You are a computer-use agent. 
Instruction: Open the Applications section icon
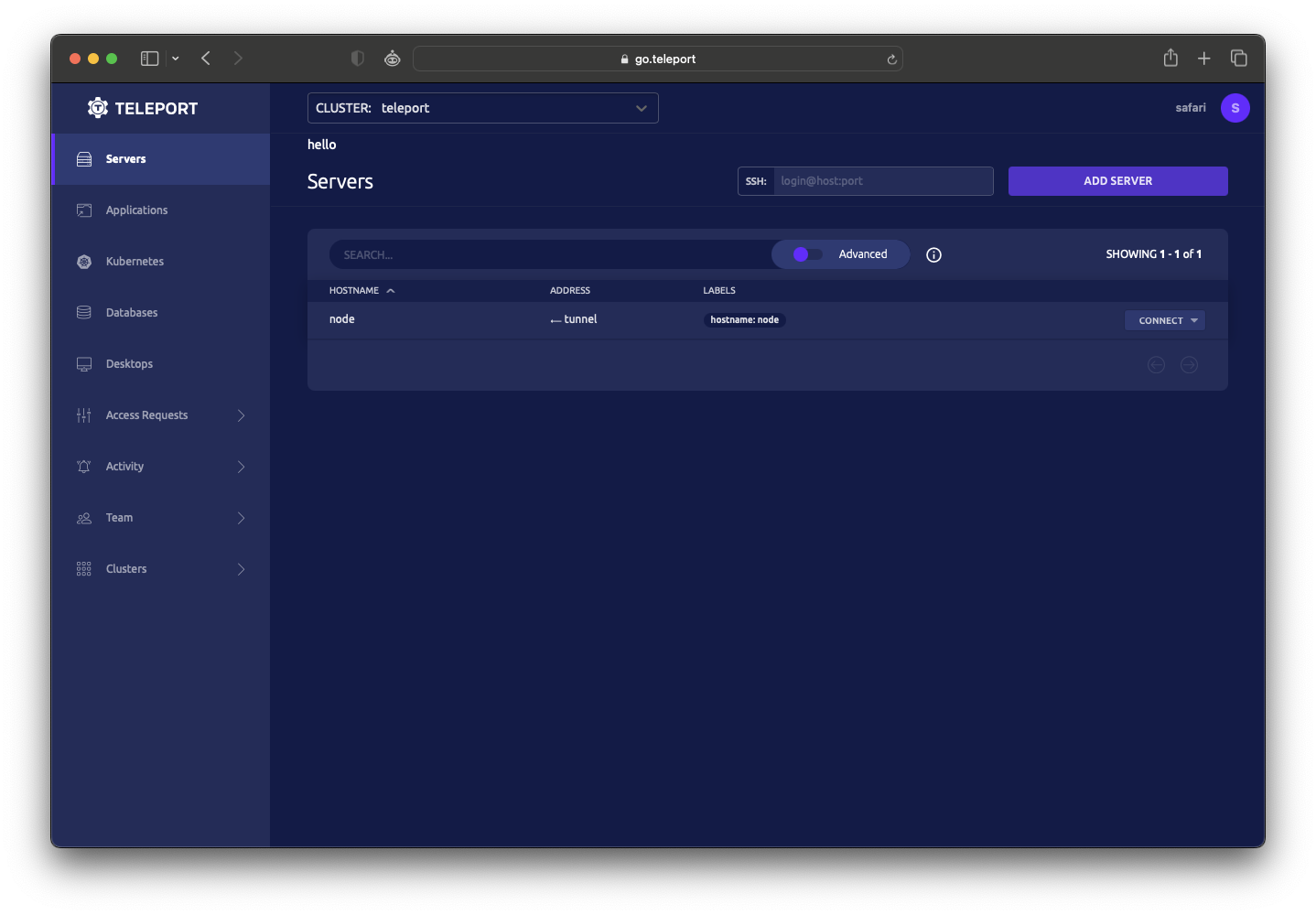(83, 210)
